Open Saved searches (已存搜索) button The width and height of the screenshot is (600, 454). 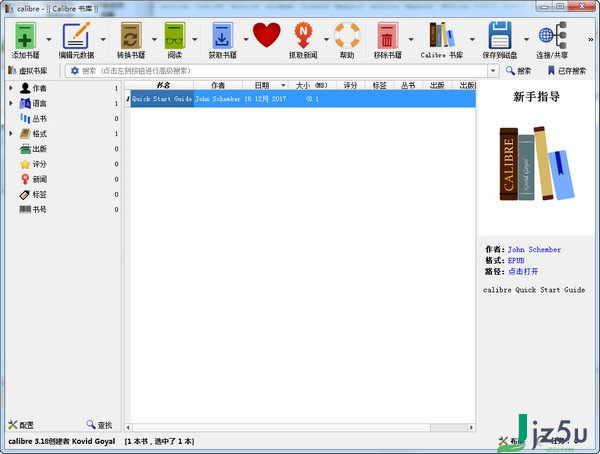coord(567,71)
